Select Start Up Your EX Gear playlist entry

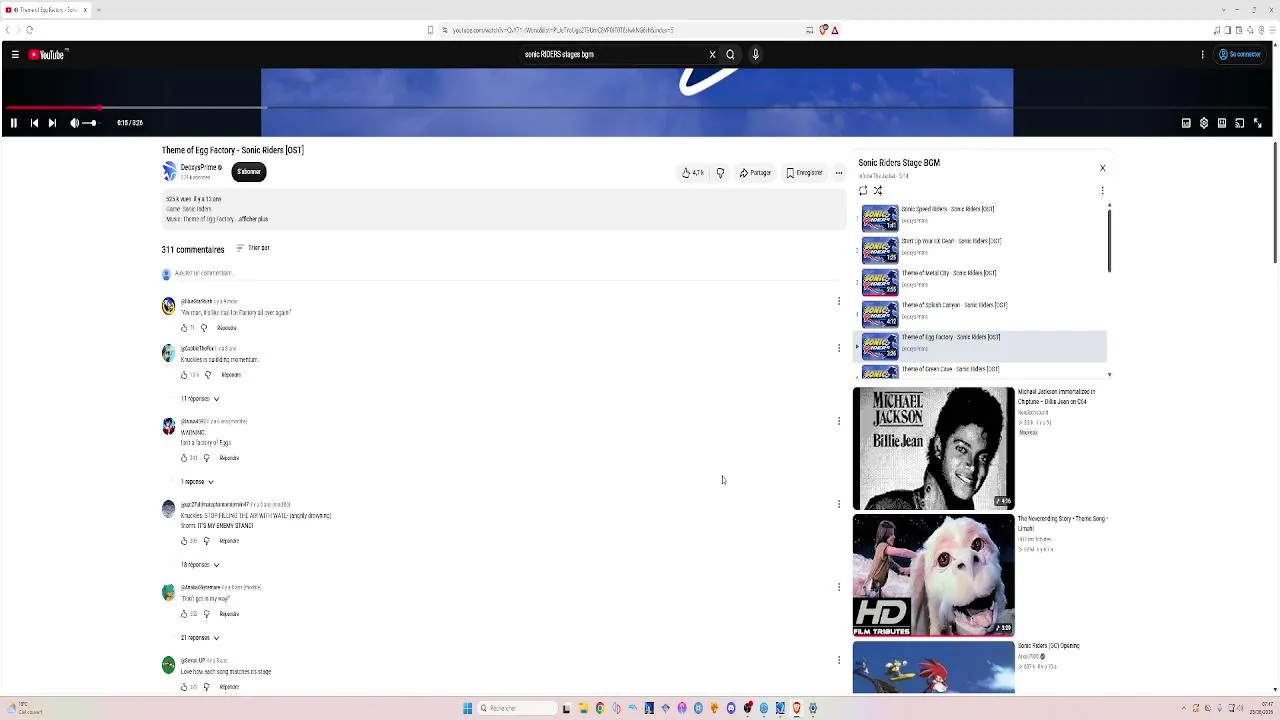coord(980,250)
